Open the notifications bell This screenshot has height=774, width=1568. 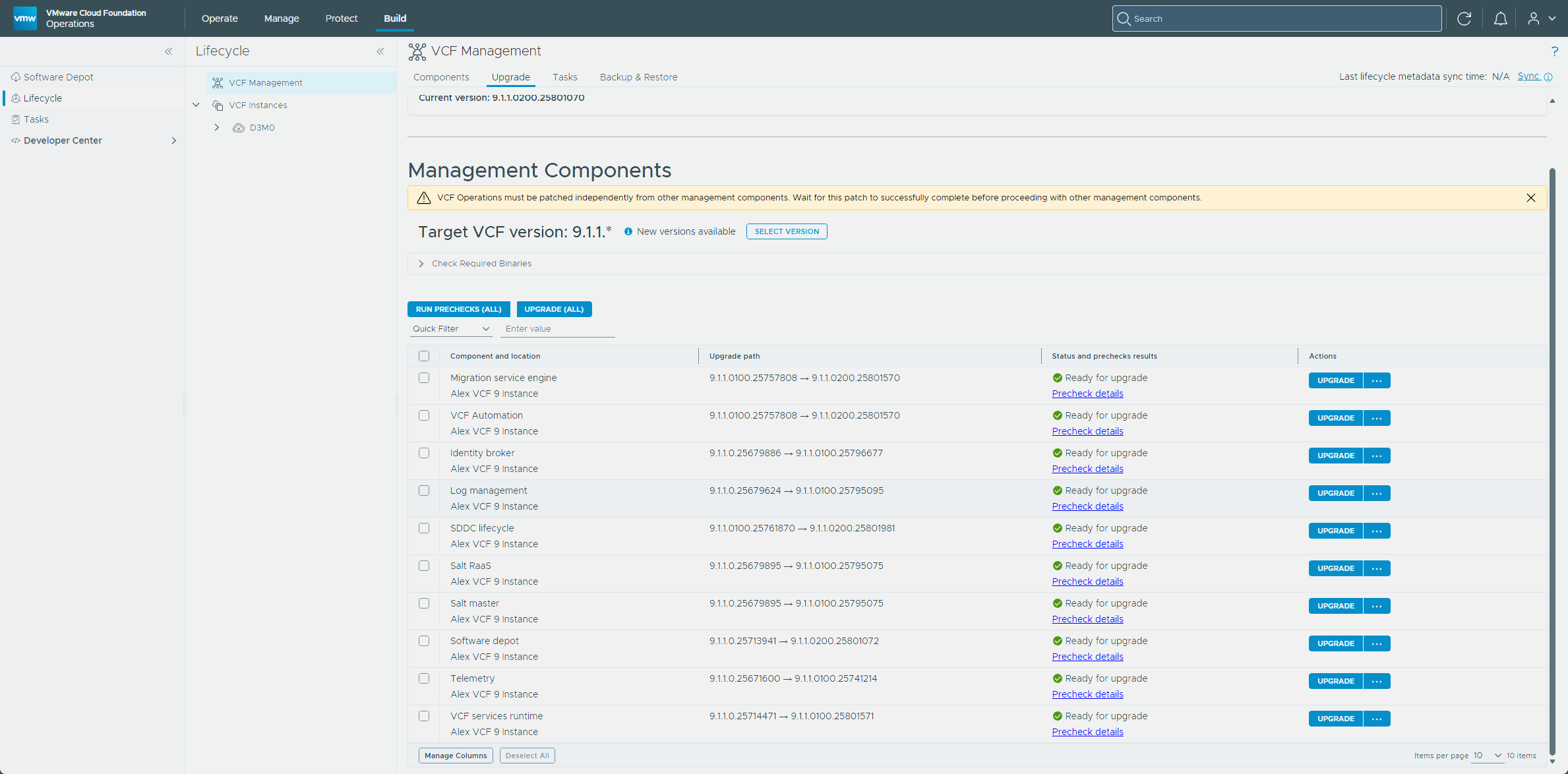1500,18
